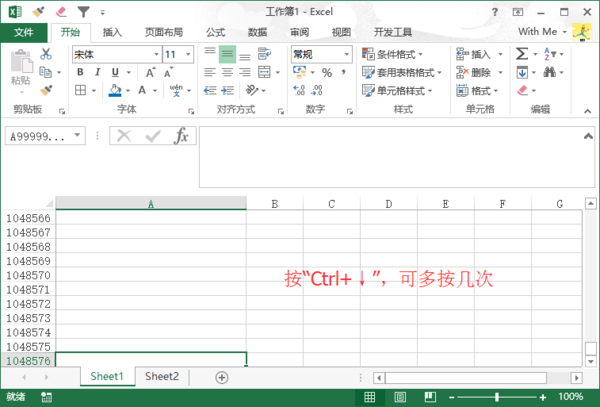The height and width of the screenshot is (407, 600).
Task: Open the Format (格式) cells dropdown
Action: pos(477,91)
